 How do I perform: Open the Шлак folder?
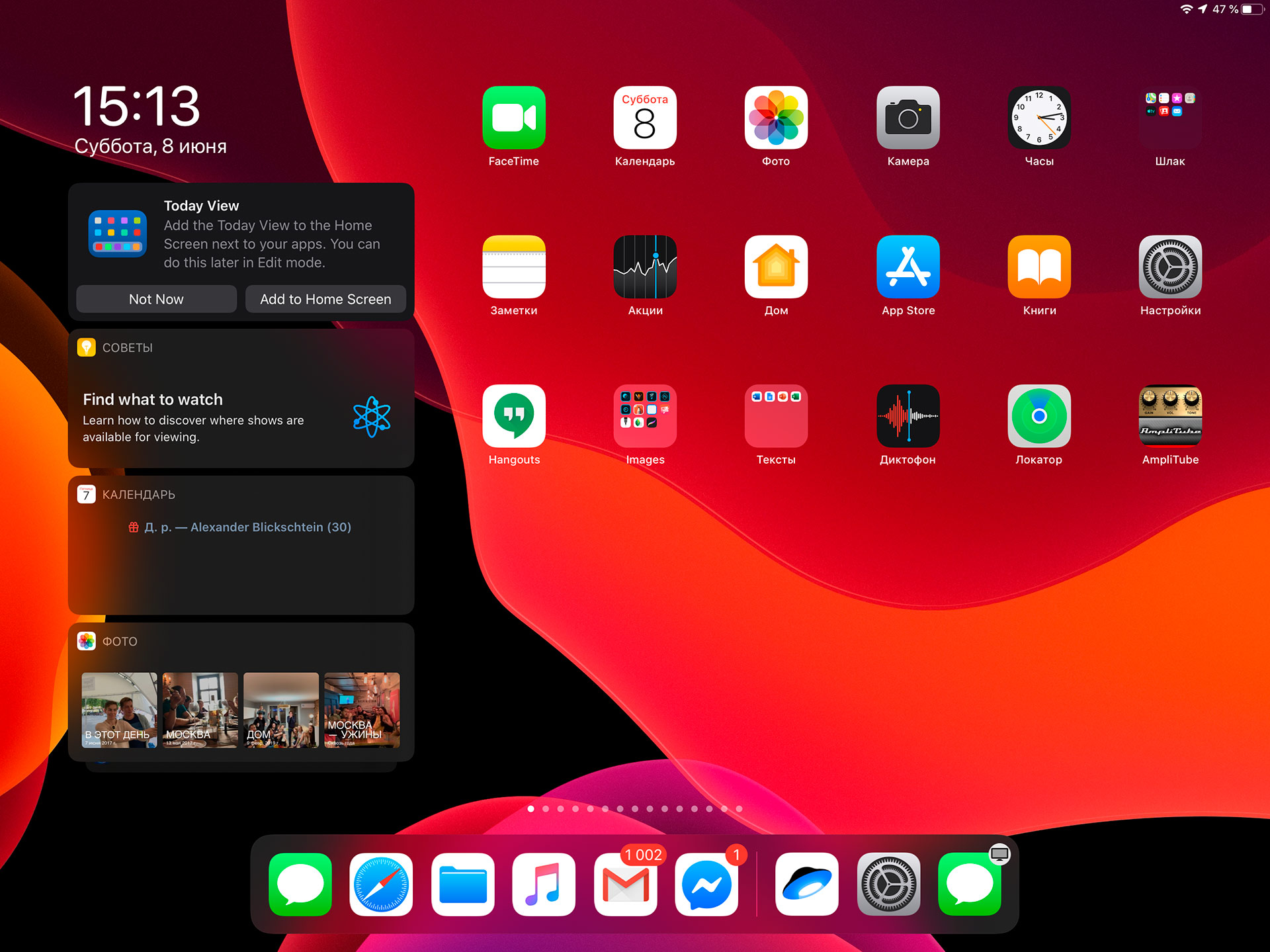click(1170, 118)
